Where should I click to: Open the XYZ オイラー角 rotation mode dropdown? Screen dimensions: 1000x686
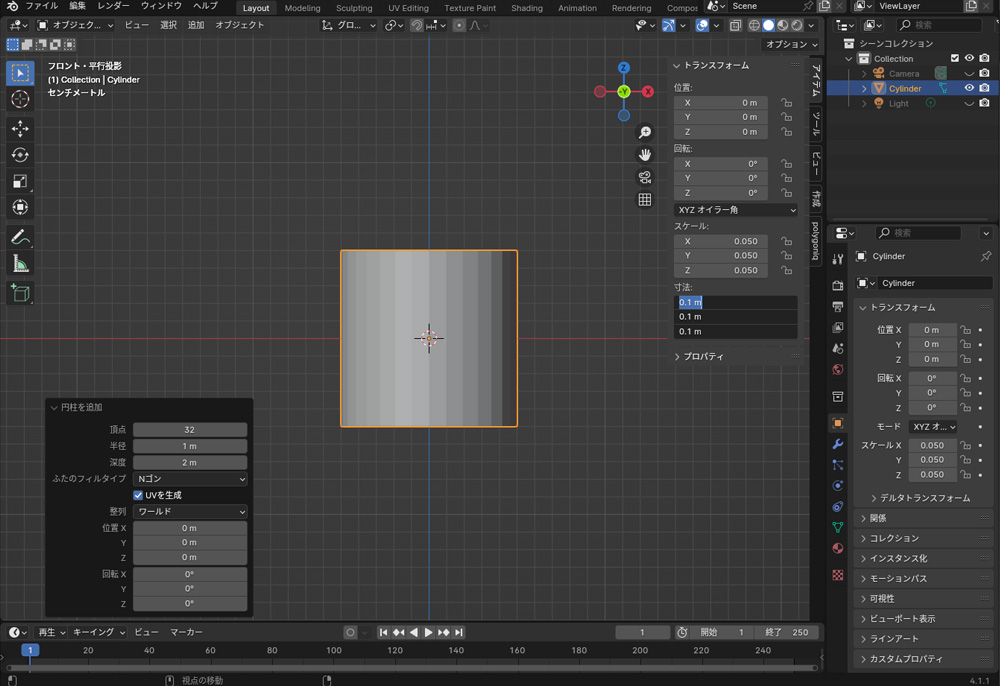point(736,210)
